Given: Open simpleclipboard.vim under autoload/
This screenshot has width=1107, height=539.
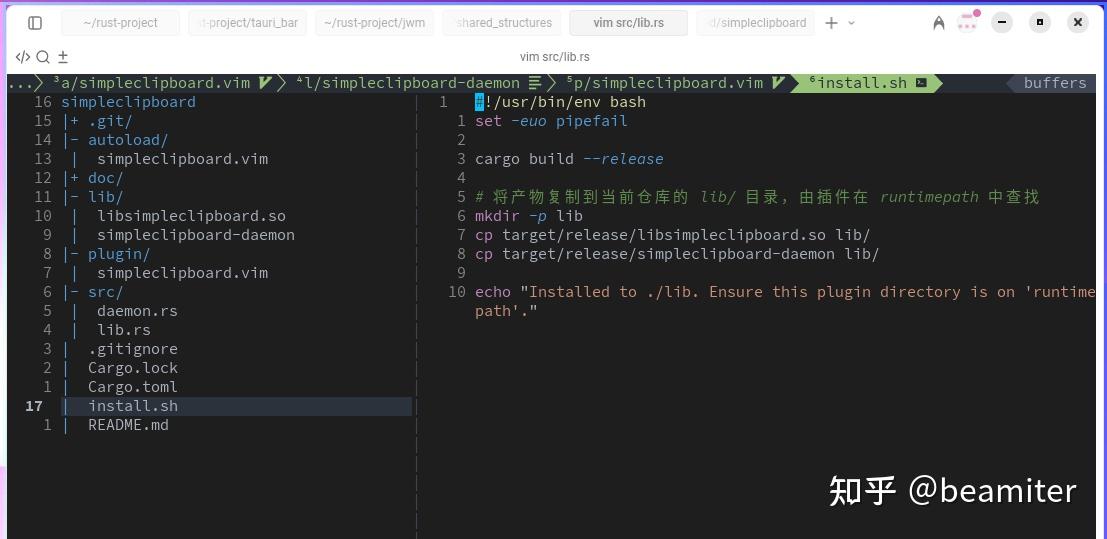Looking at the screenshot, I should tap(182, 159).
